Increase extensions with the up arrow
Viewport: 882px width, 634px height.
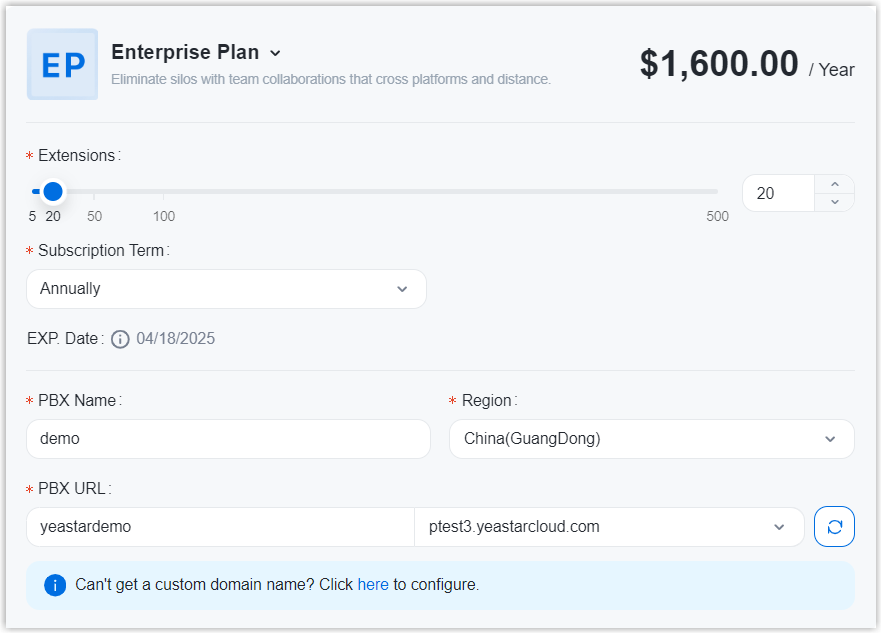(835, 184)
